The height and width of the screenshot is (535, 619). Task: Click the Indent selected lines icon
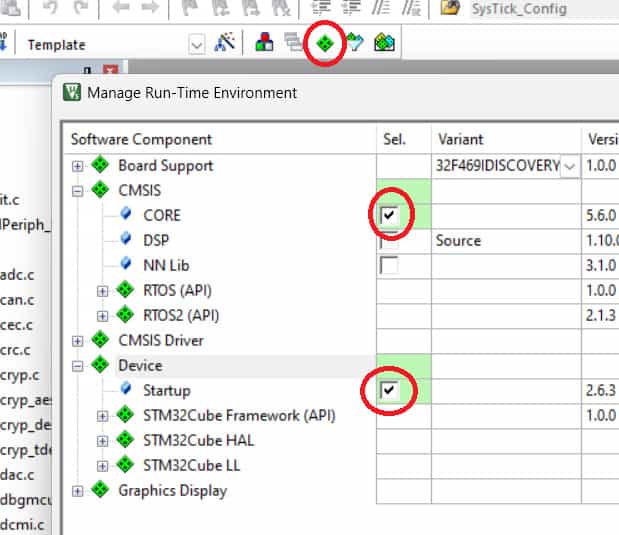coord(321,7)
